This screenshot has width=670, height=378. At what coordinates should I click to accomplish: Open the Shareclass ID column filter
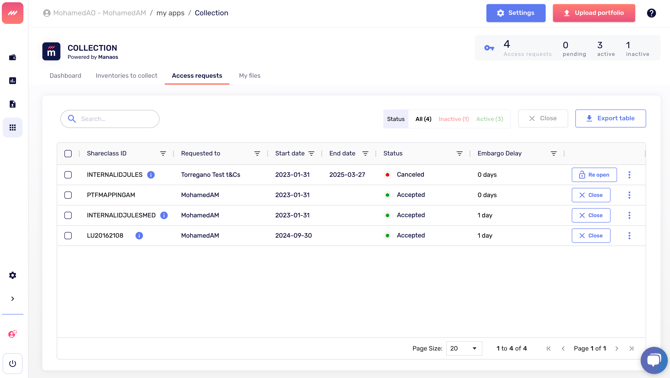point(163,153)
